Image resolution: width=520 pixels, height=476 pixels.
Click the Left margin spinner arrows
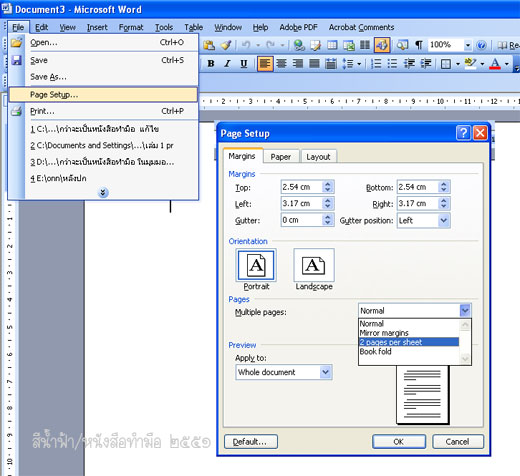[x=328, y=203]
